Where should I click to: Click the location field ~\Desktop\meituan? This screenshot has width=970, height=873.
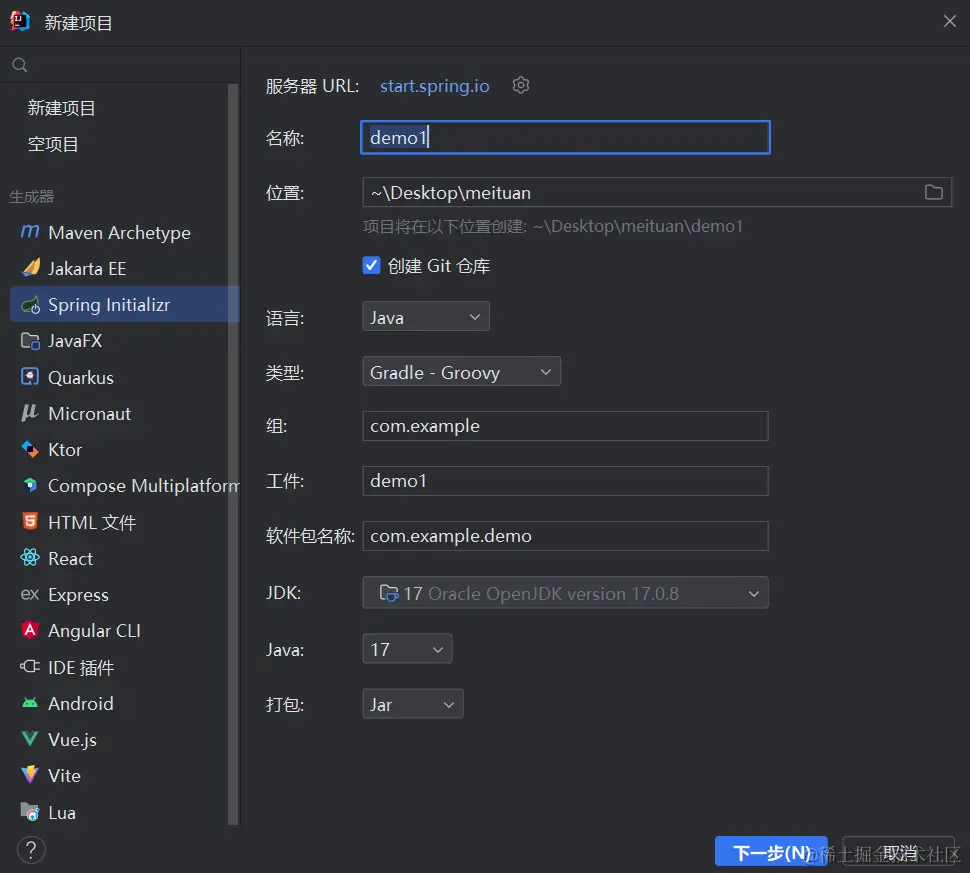tap(657, 192)
